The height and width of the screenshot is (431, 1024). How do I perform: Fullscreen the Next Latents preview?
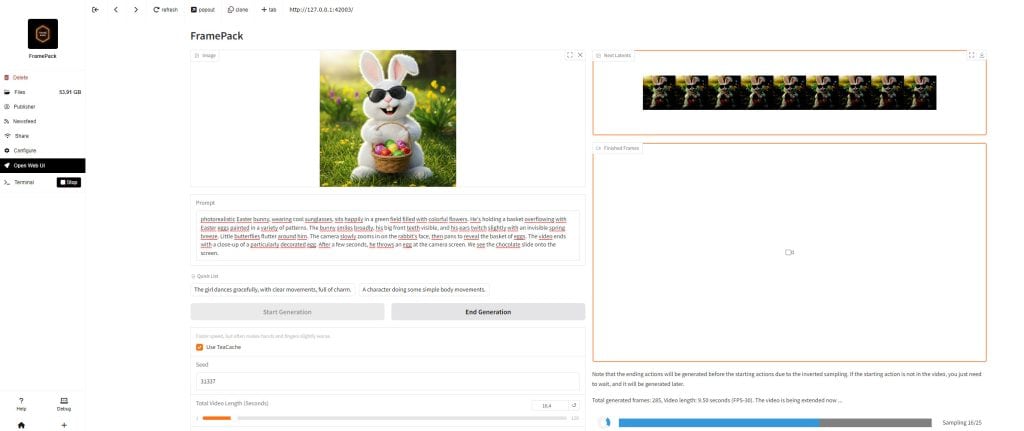tap(972, 56)
